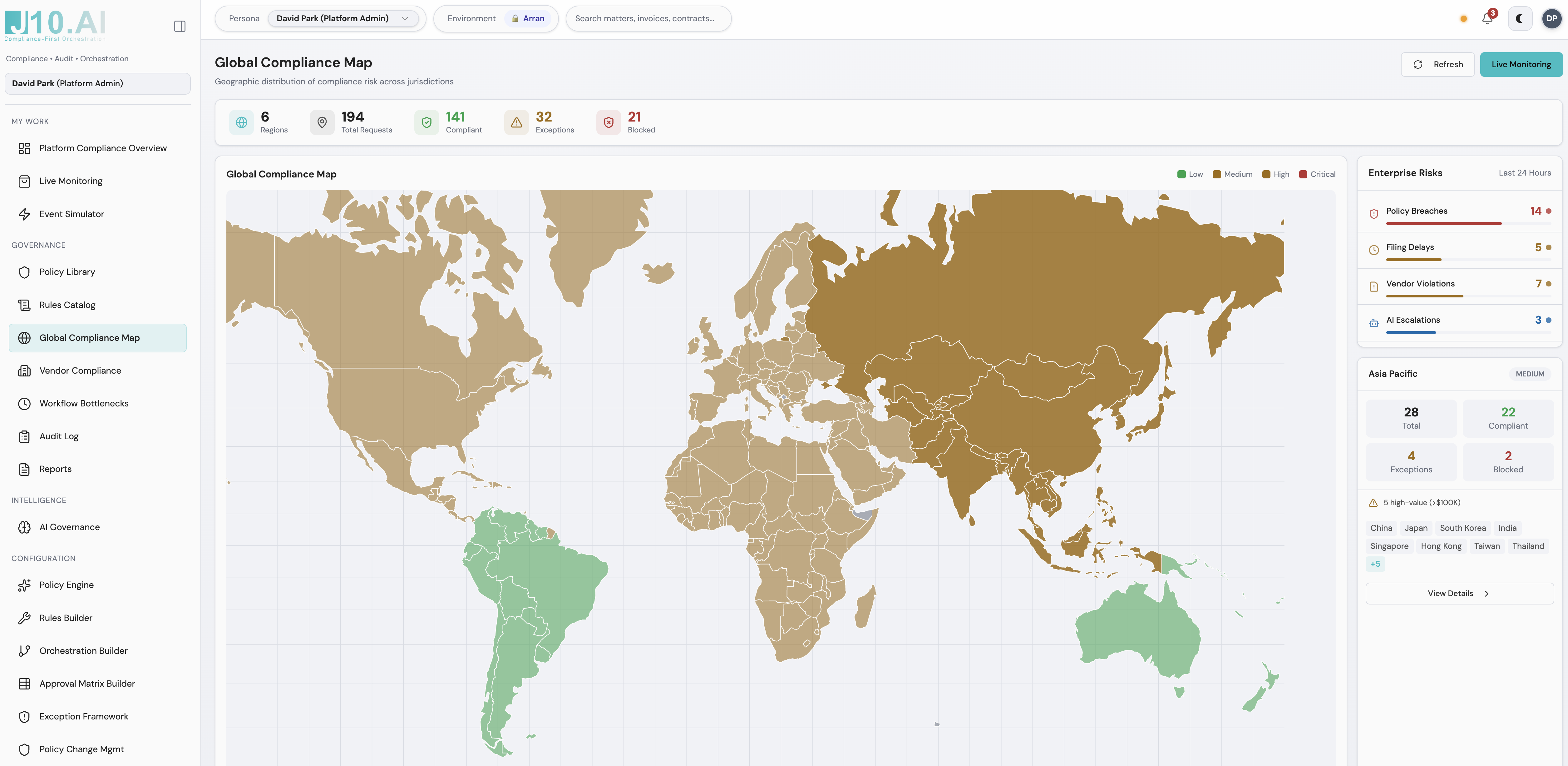Open notifications bell with 3 badge
This screenshot has width=1568, height=766.
pos(1487,18)
